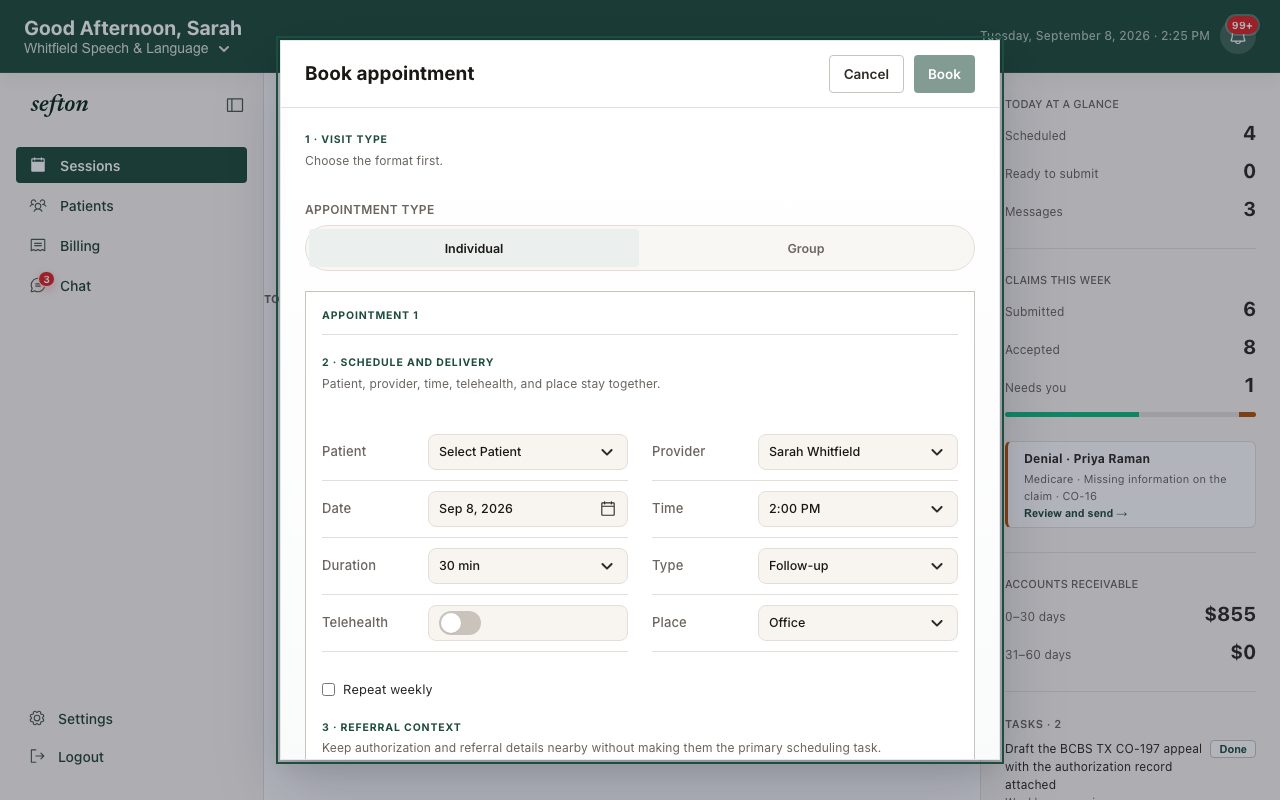Open the Type dropdown showing Follow-up

tap(858, 566)
